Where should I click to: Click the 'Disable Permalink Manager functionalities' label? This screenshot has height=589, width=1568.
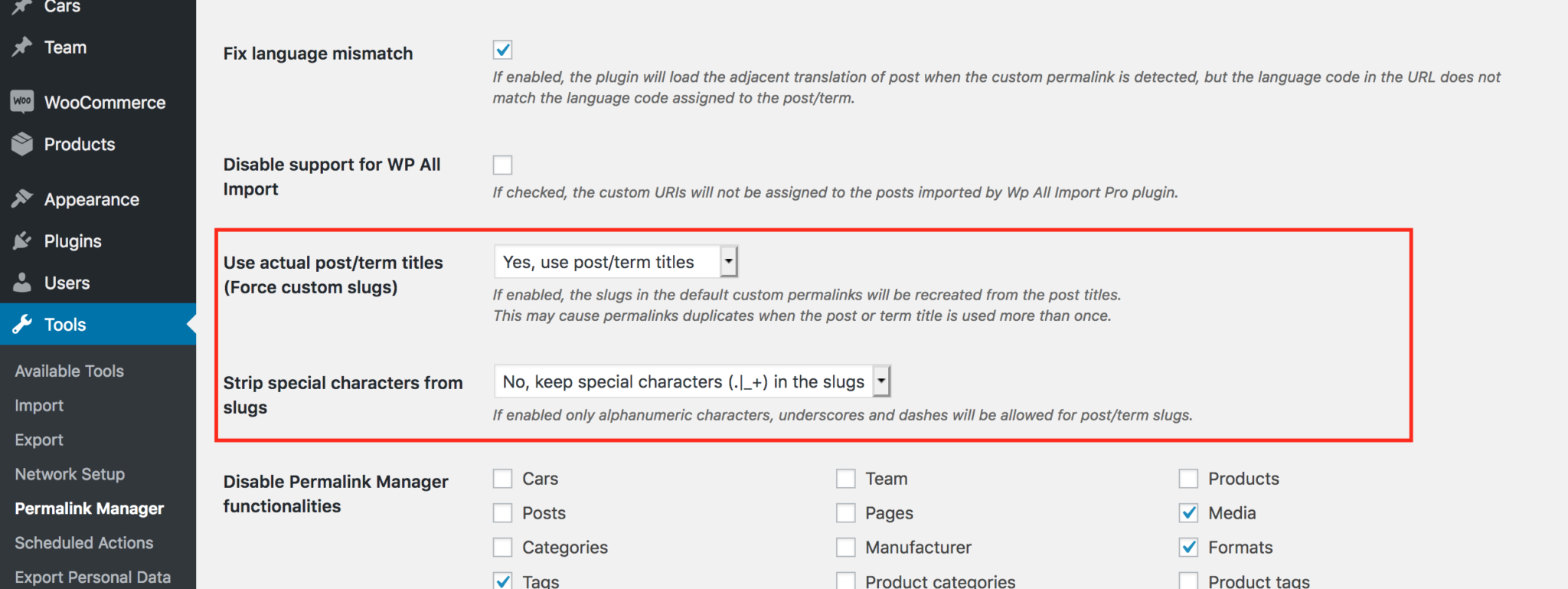point(336,494)
